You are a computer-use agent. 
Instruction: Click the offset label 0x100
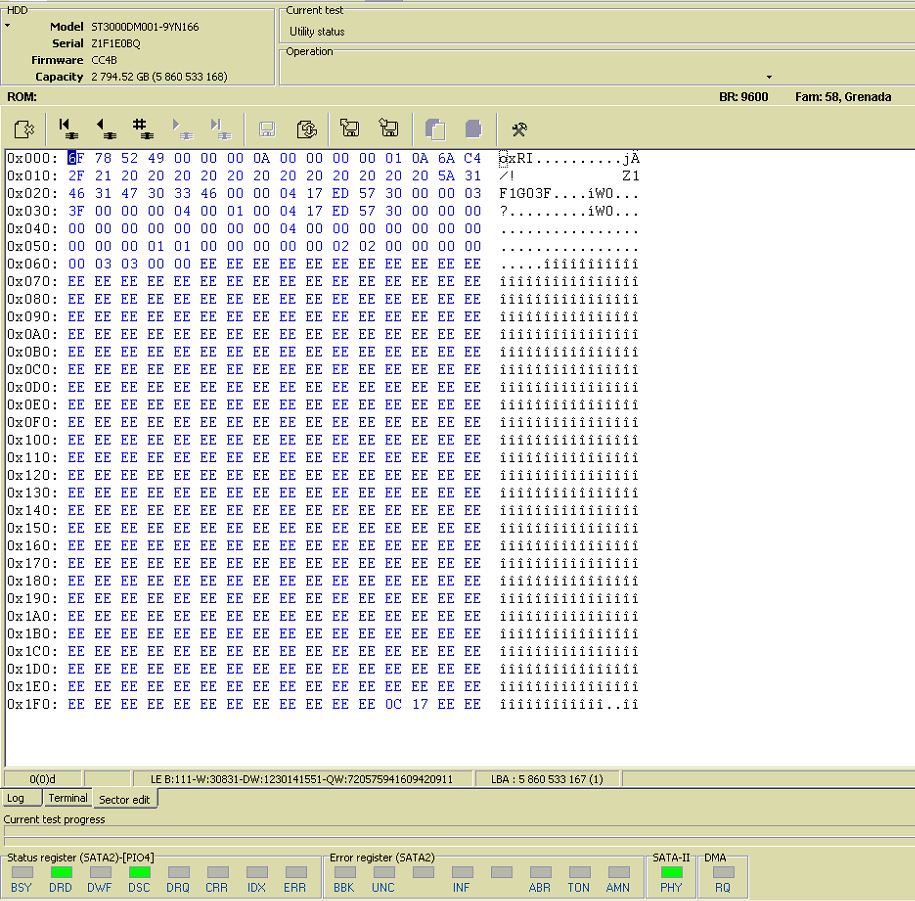coord(32,439)
